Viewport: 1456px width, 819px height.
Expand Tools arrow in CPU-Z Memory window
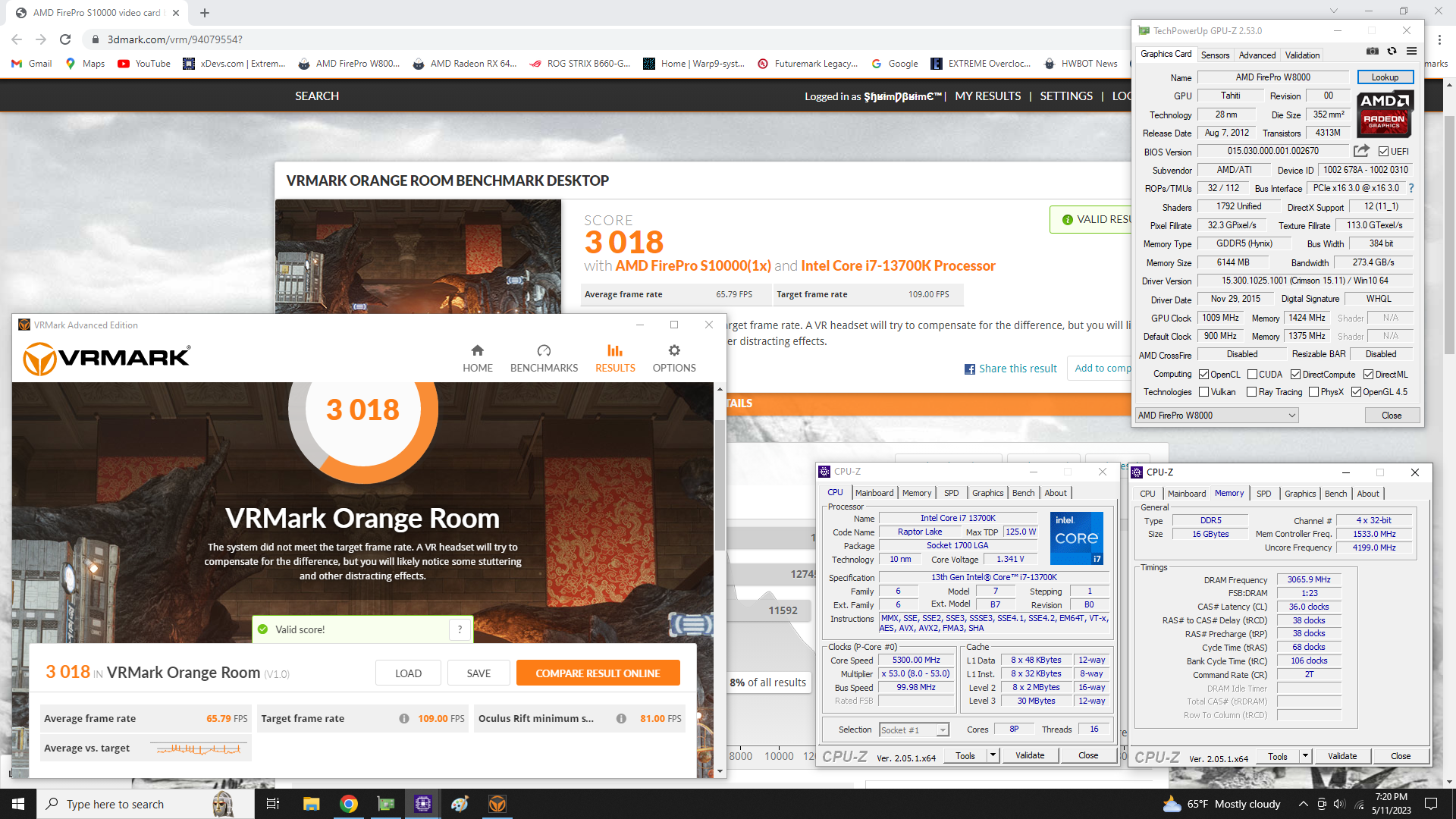pyautogui.click(x=1305, y=757)
